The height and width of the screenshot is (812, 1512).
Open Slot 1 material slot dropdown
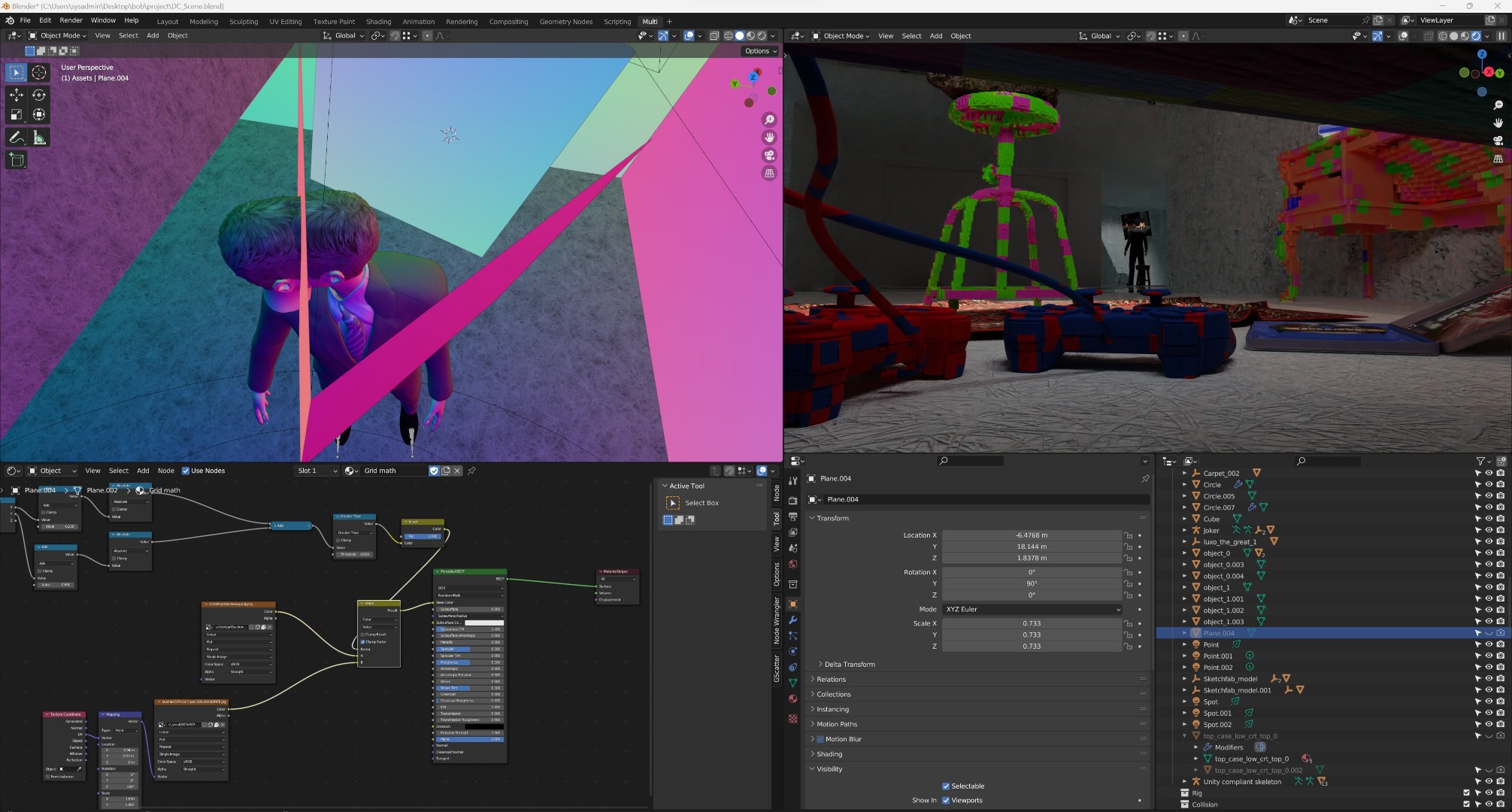click(316, 471)
